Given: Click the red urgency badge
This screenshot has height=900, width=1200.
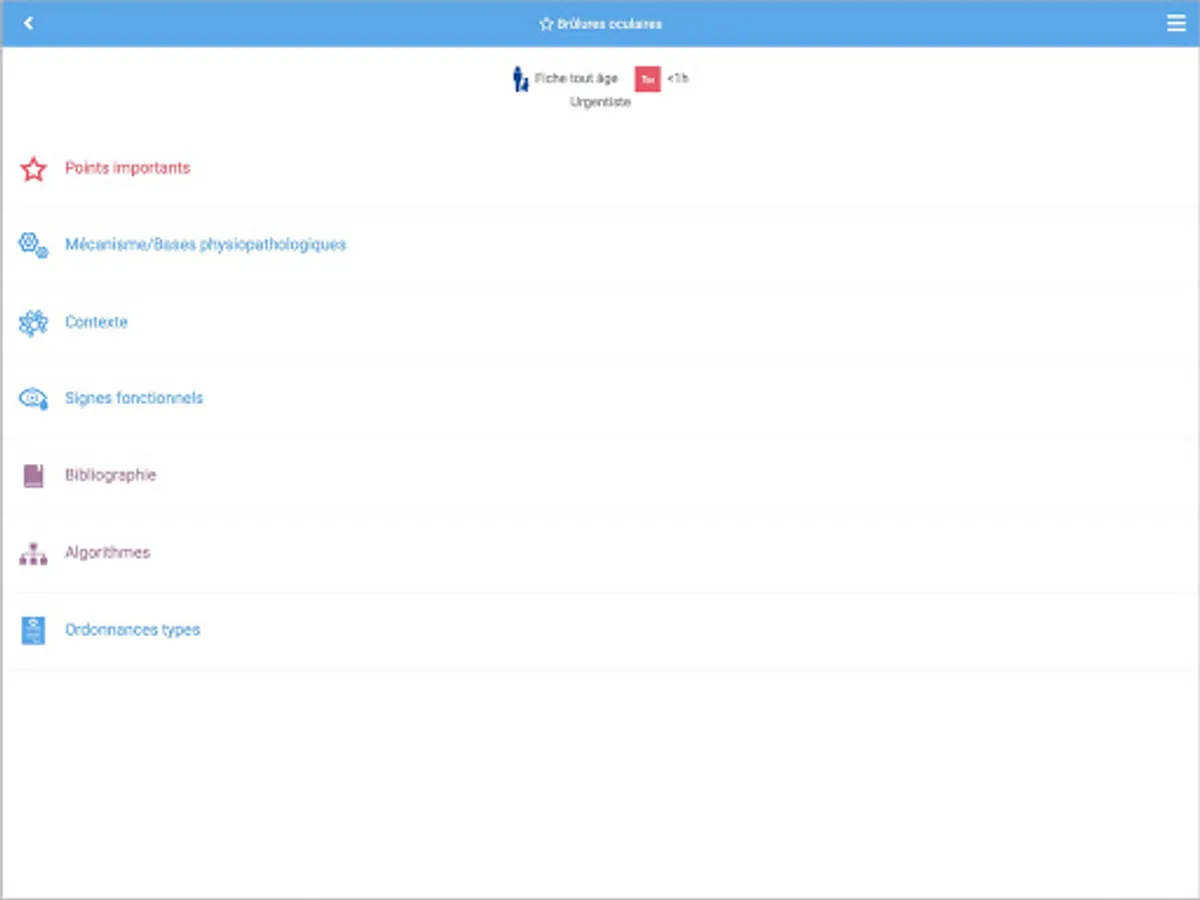Looking at the screenshot, I should pos(648,79).
